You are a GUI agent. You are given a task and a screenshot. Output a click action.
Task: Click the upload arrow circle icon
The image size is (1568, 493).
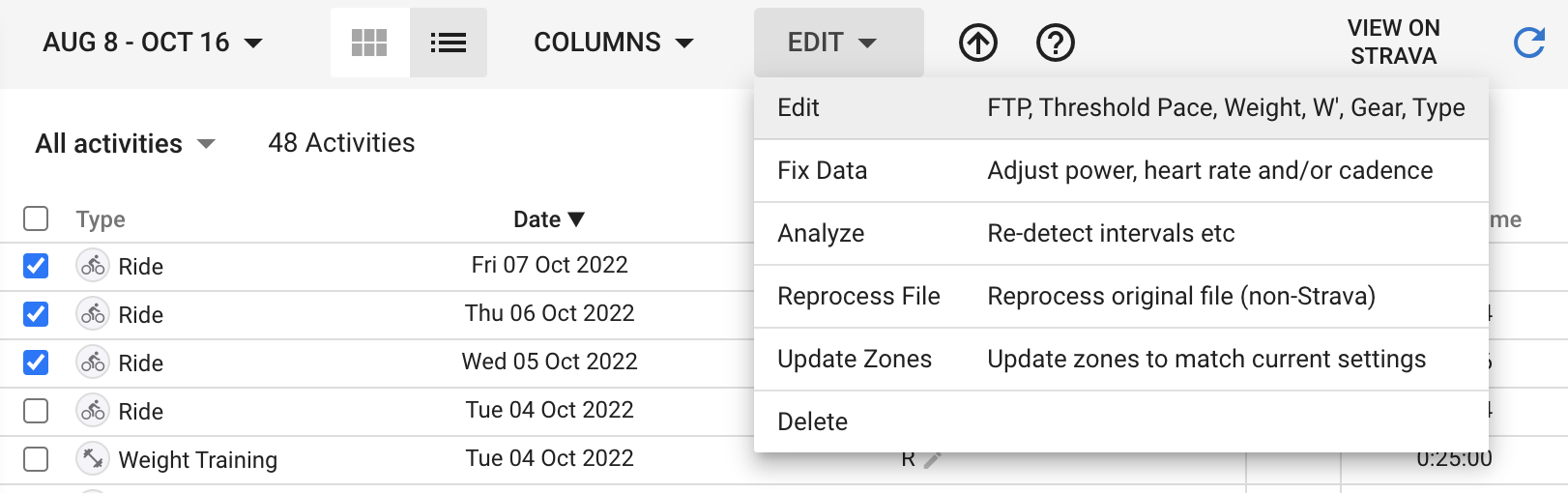978,43
